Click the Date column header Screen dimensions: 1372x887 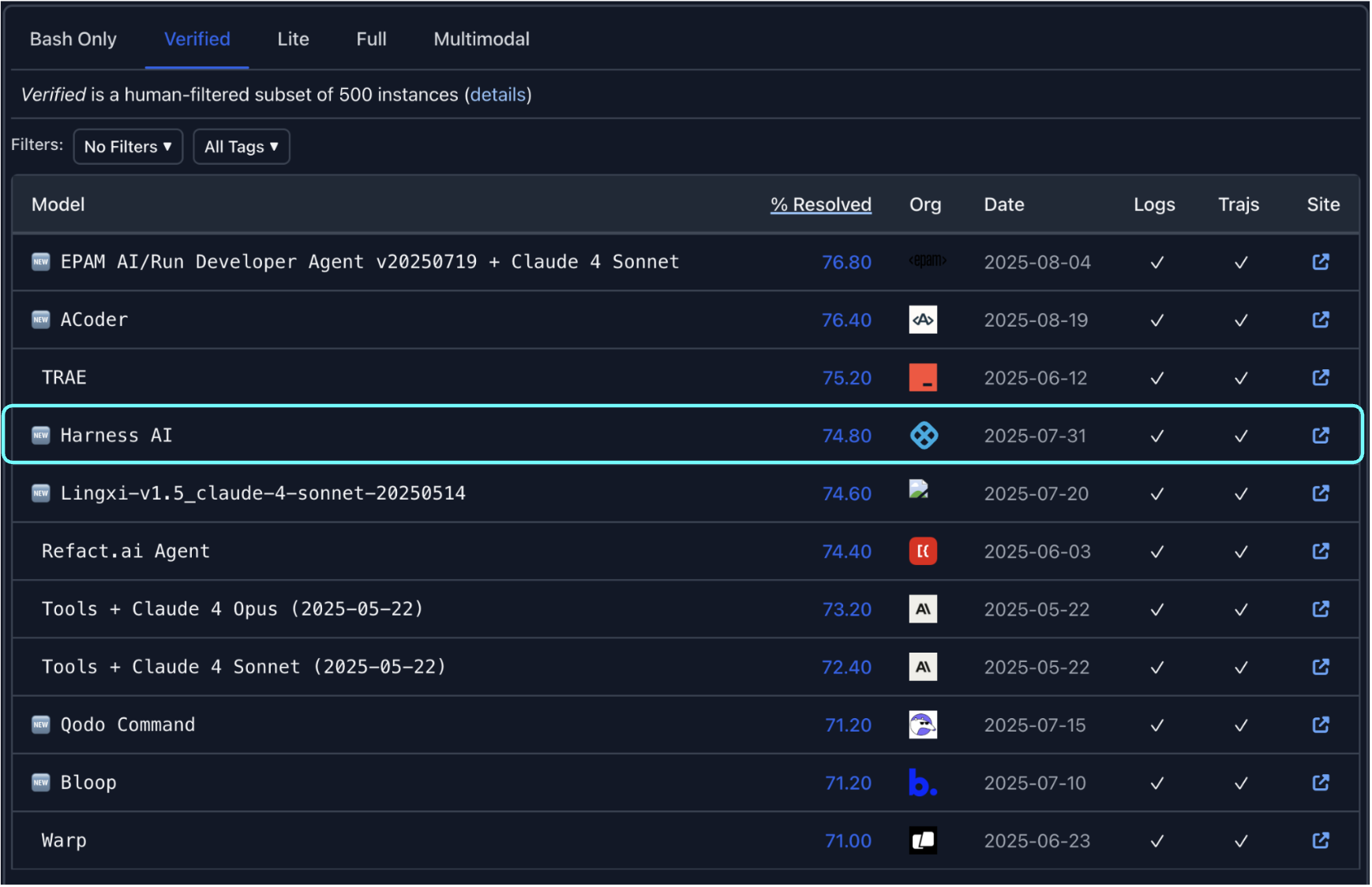tap(1004, 204)
